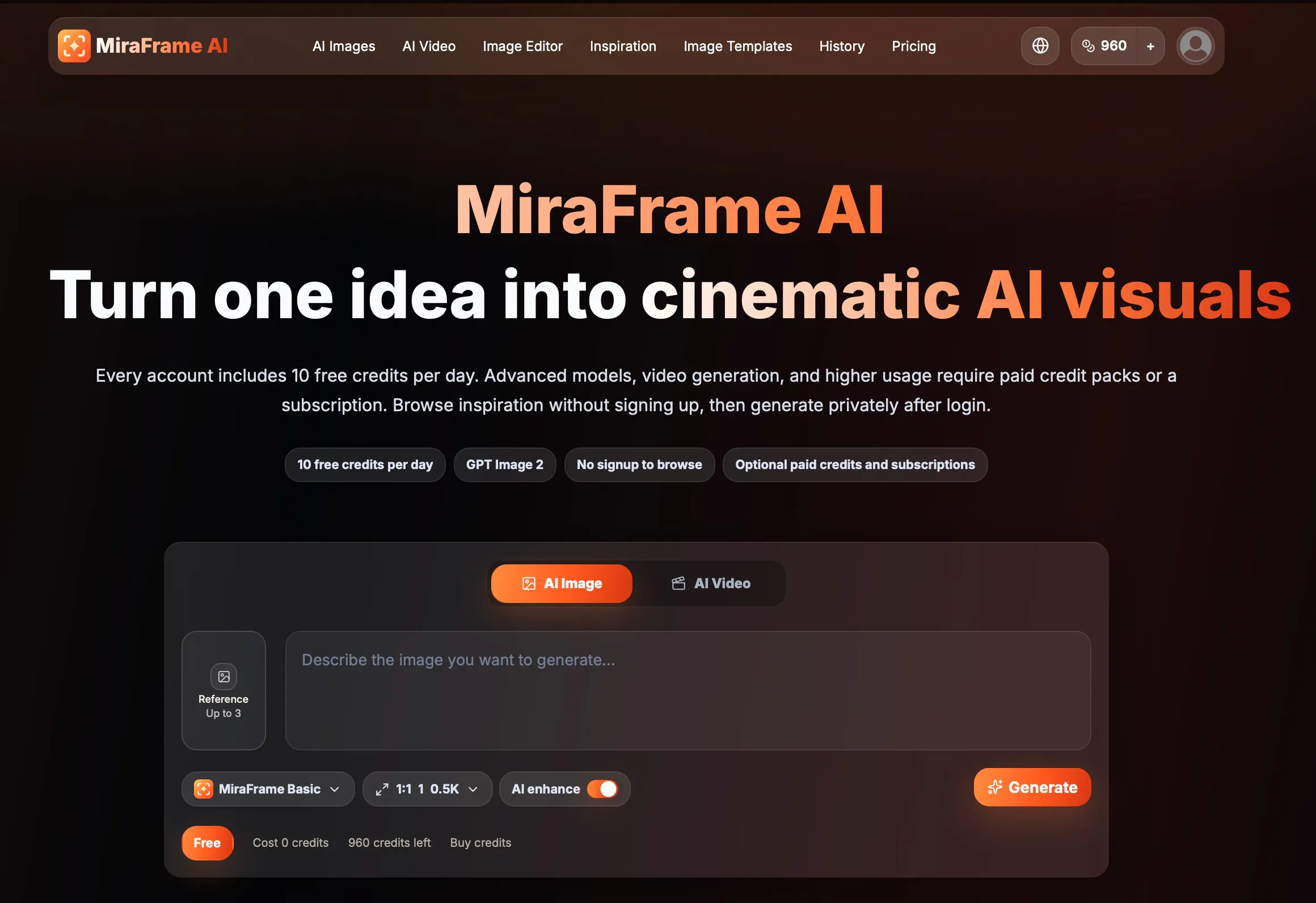Click the '960 credits left' text
The image size is (1316, 903).
tap(389, 843)
